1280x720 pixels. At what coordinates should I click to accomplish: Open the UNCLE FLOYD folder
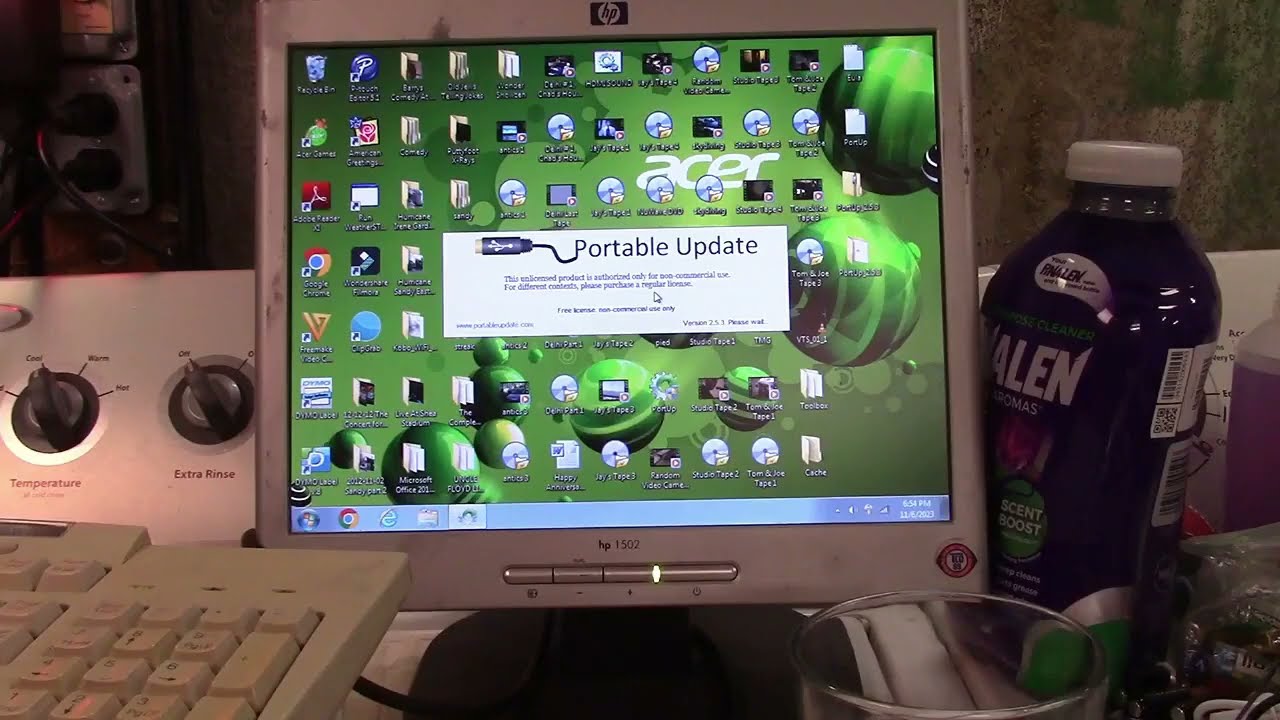(x=465, y=466)
